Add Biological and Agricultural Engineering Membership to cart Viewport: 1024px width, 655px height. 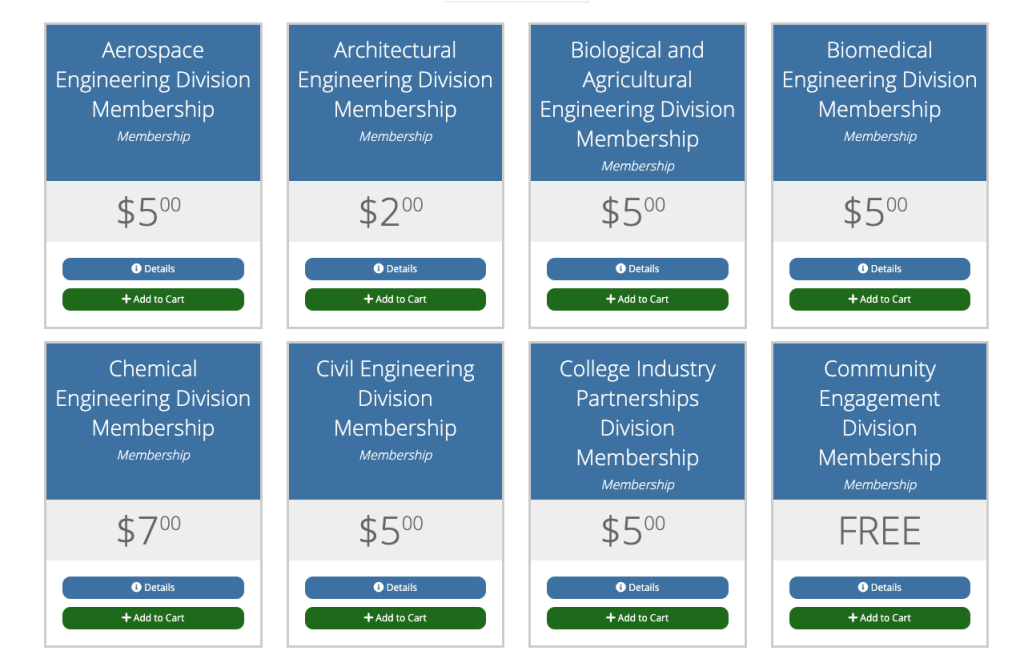tap(637, 299)
